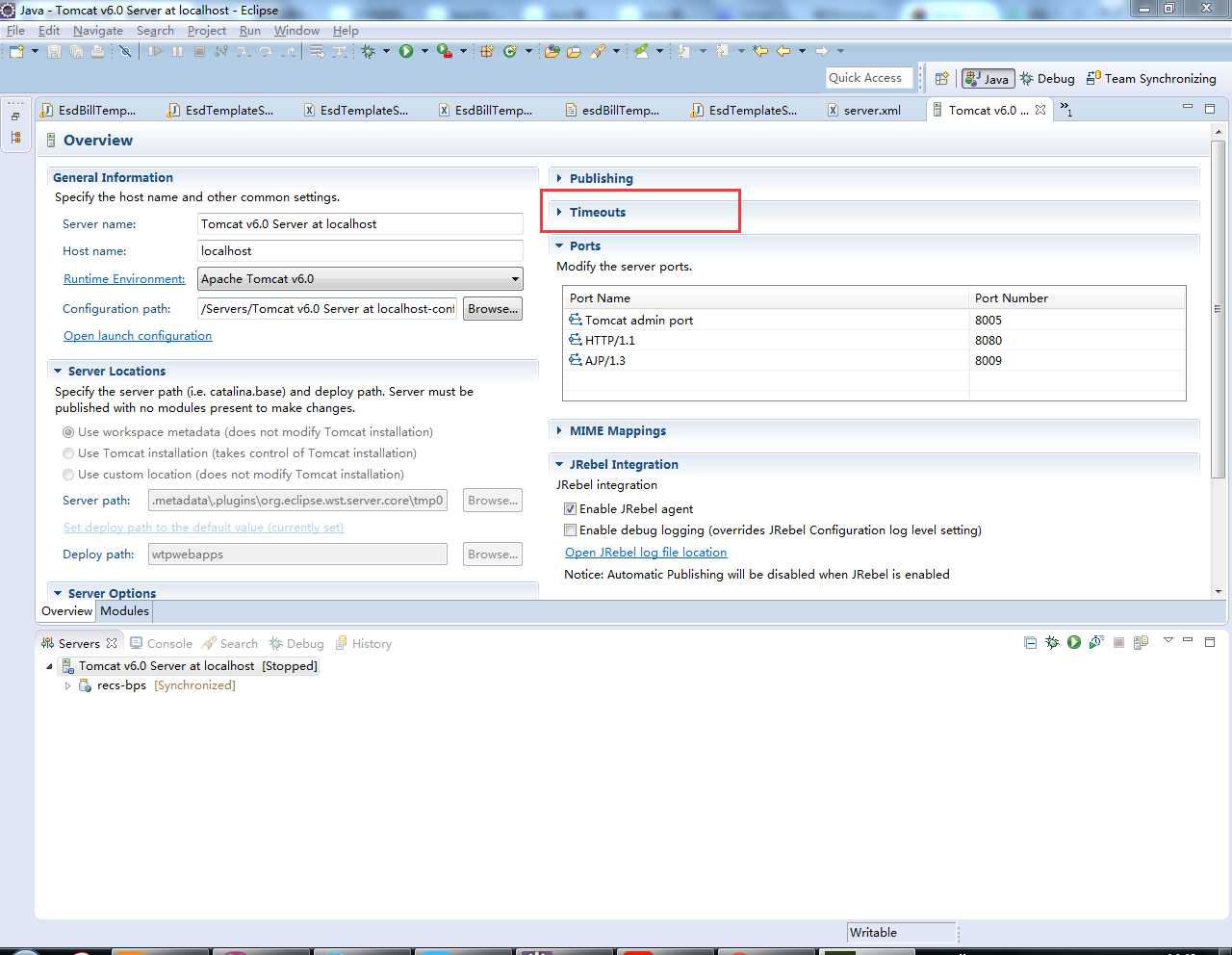Open the Run toolbar dropdown arrow

point(424,51)
